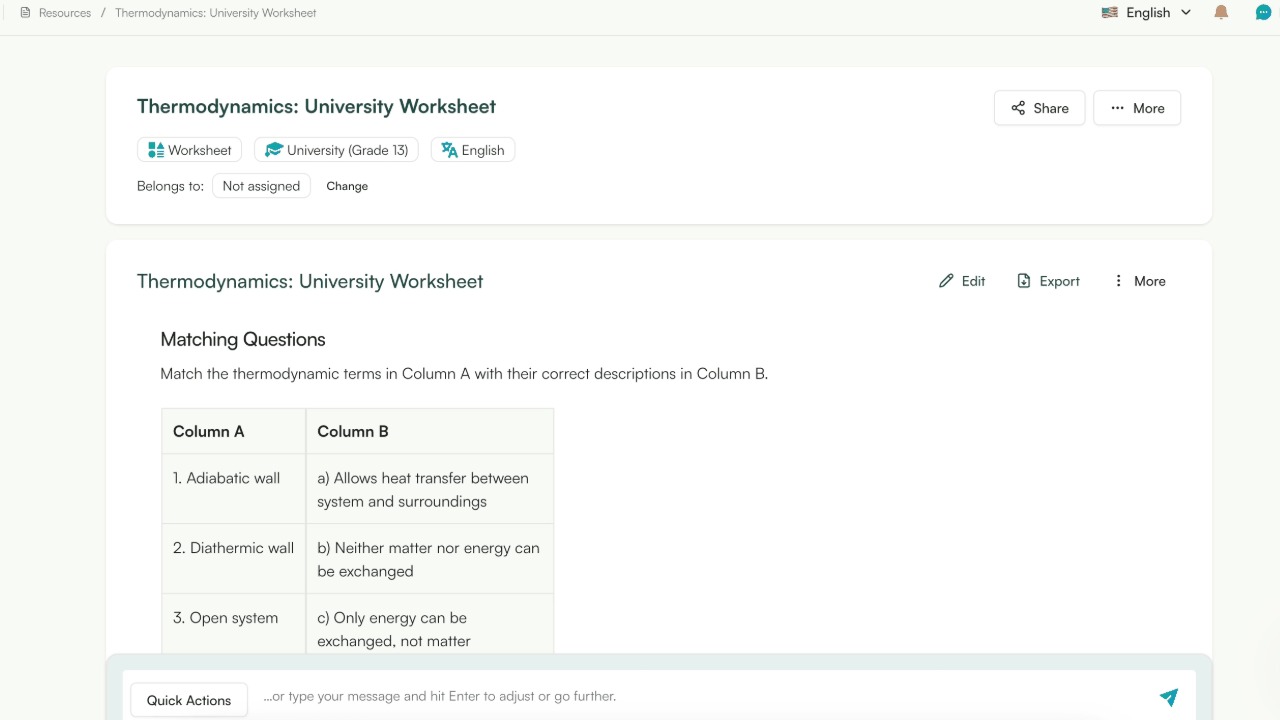Screen dimensions: 1280x720
Task: Click the message input field
Action: [x=600, y=696]
